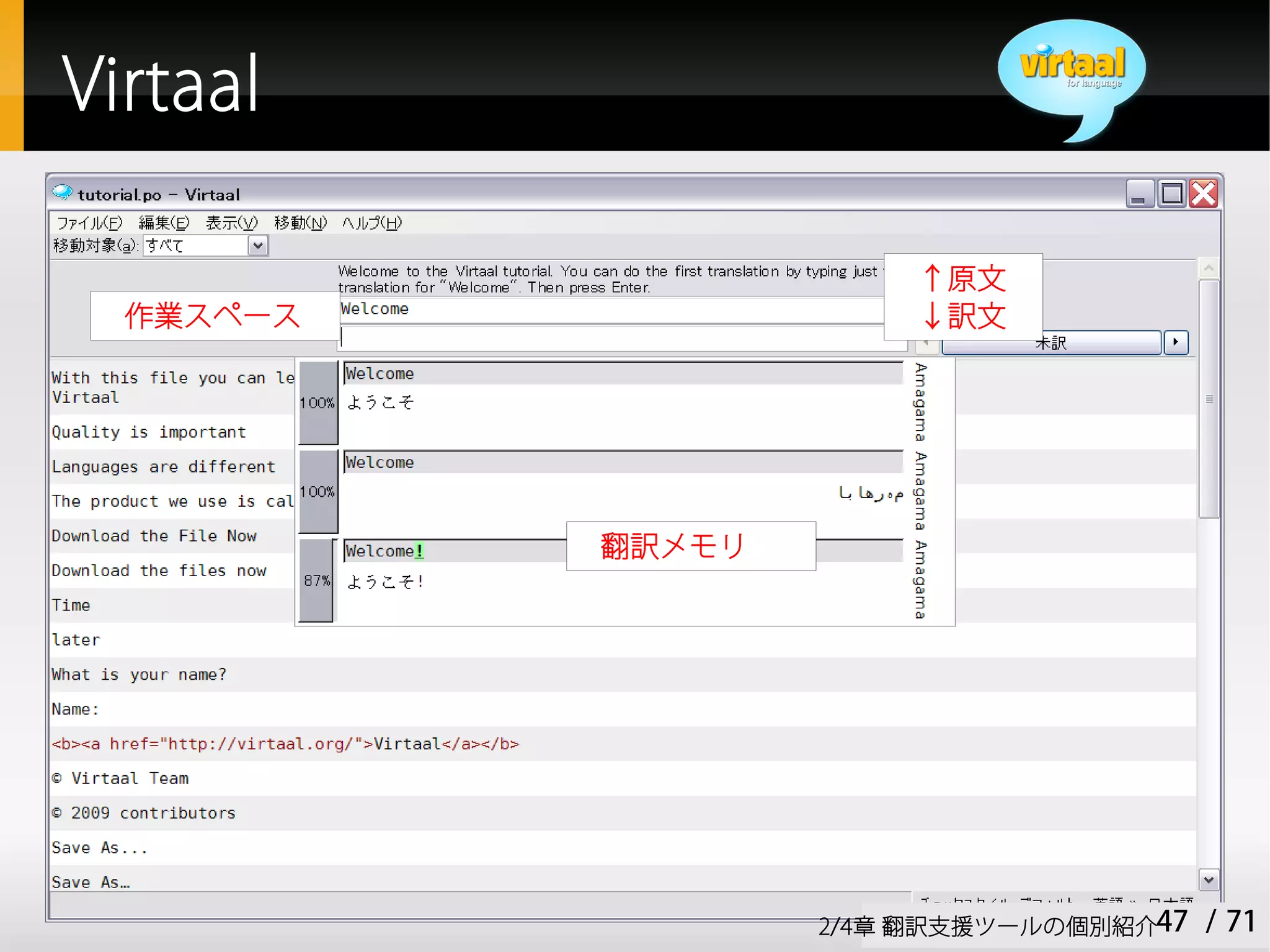The image size is (1270, 952).
Task: Click the 87% match score box
Action: click(316, 581)
